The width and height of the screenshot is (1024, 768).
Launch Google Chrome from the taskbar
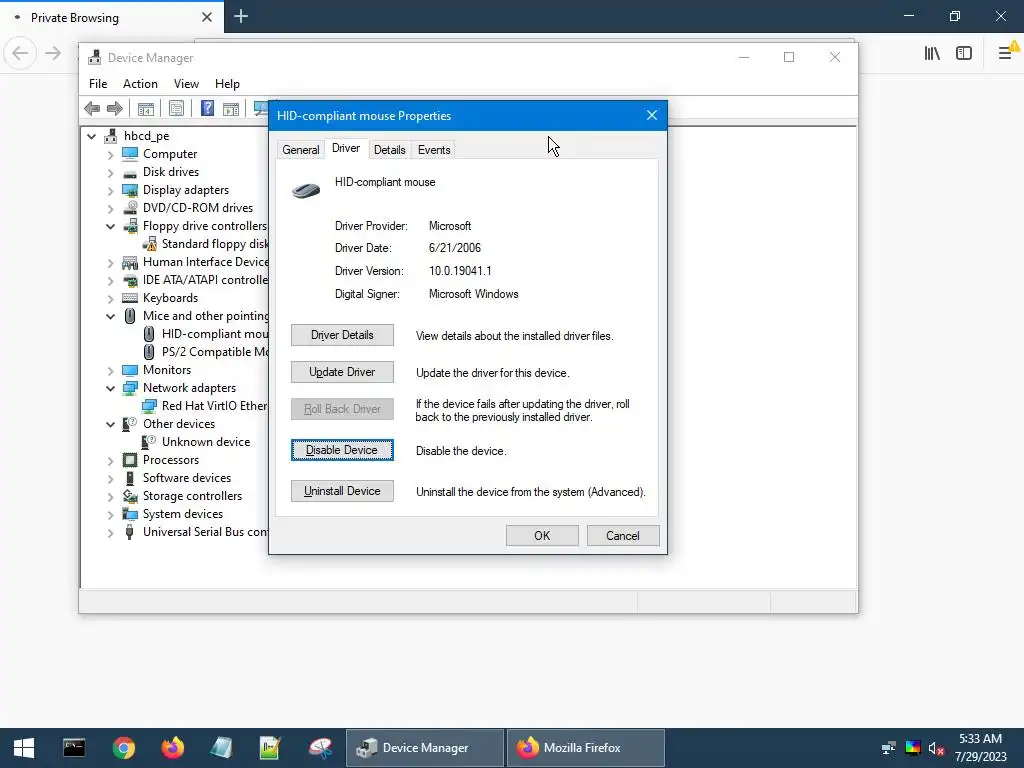click(123, 748)
